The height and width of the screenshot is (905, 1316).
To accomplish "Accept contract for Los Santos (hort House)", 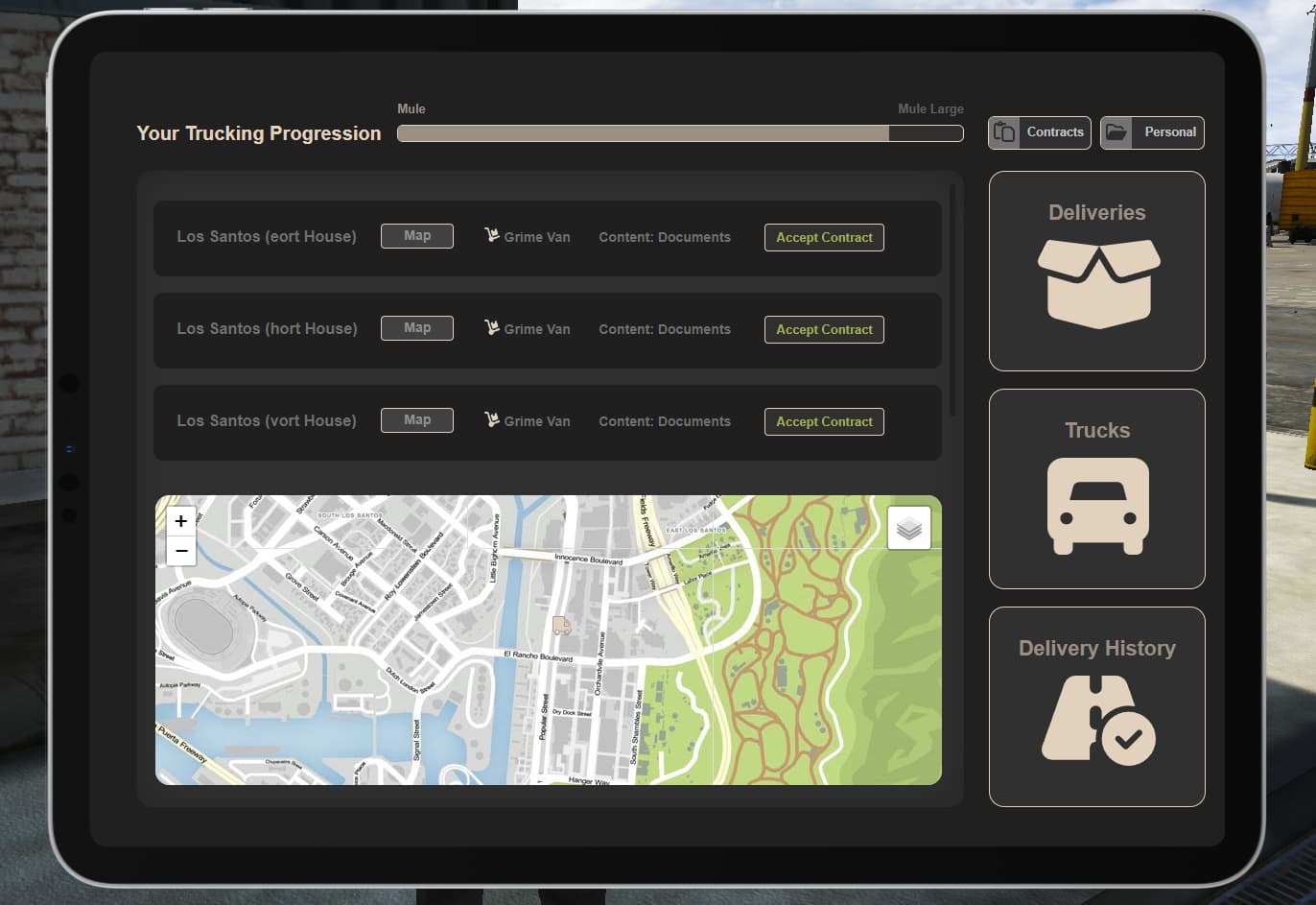I will click(824, 329).
